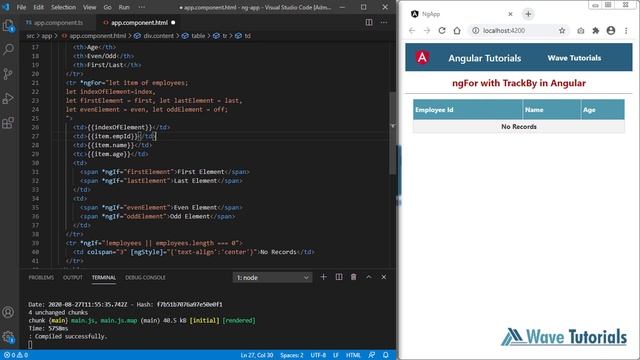Image resolution: width=640 pixels, height=360 pixels.
Task: Maximize the panel with up chevron
Action: [x=369, y=277]
